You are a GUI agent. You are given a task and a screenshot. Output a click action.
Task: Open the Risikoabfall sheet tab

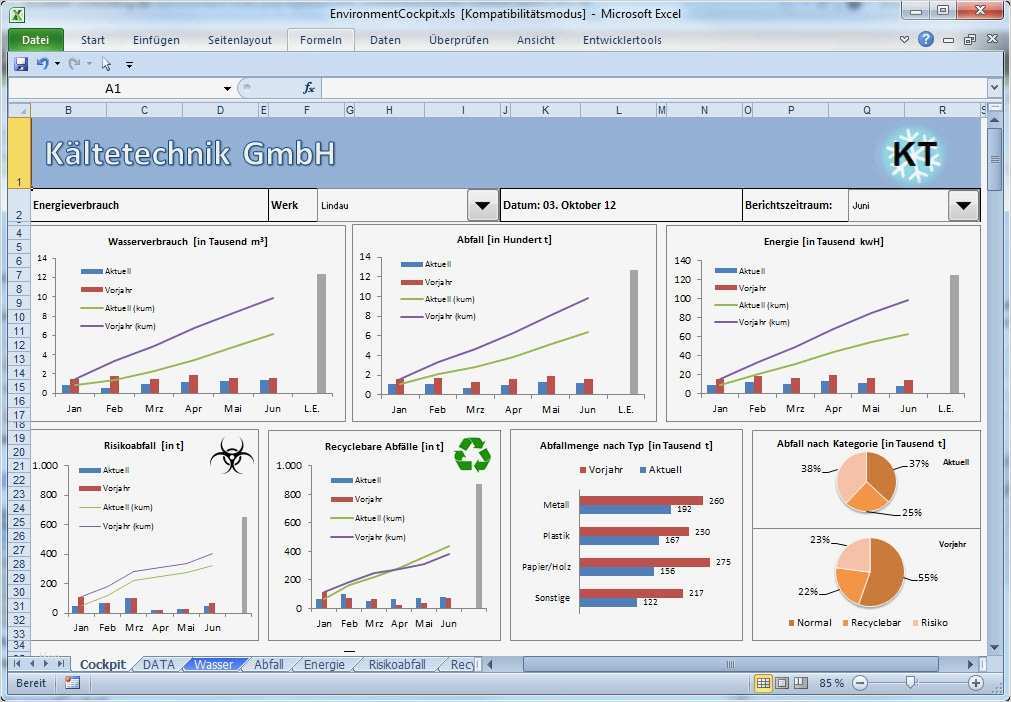(397, 664)
